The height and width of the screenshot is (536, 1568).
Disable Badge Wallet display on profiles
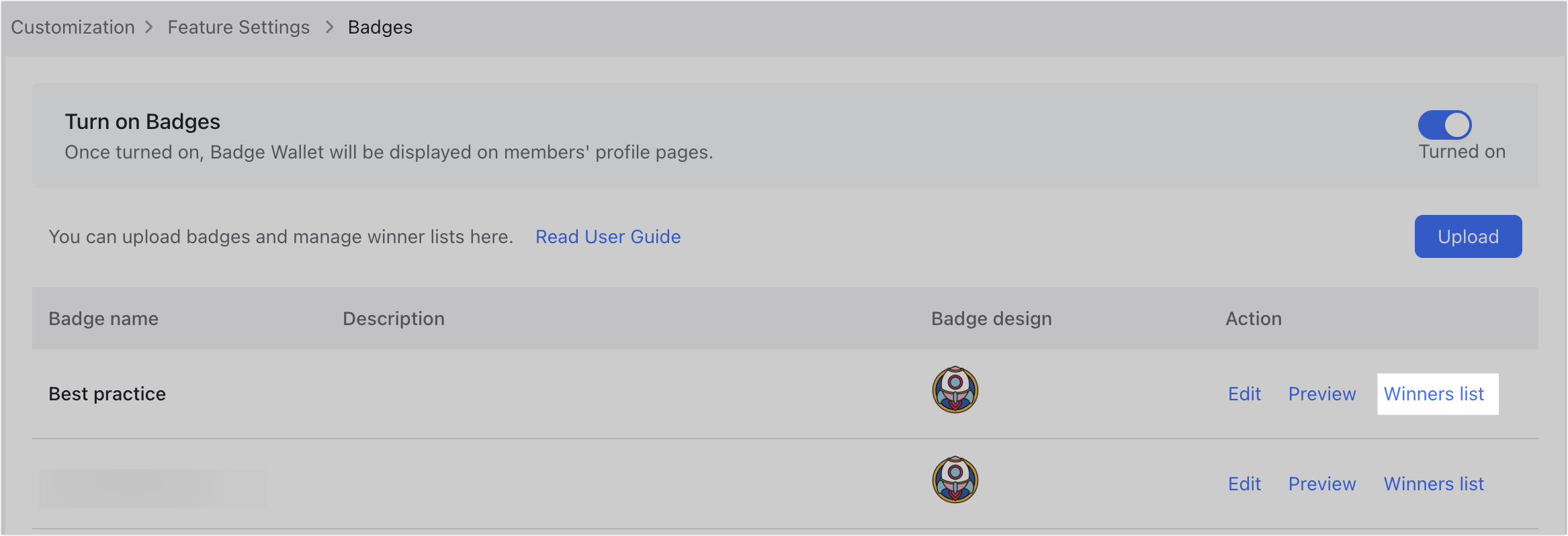click(1444, 124)
